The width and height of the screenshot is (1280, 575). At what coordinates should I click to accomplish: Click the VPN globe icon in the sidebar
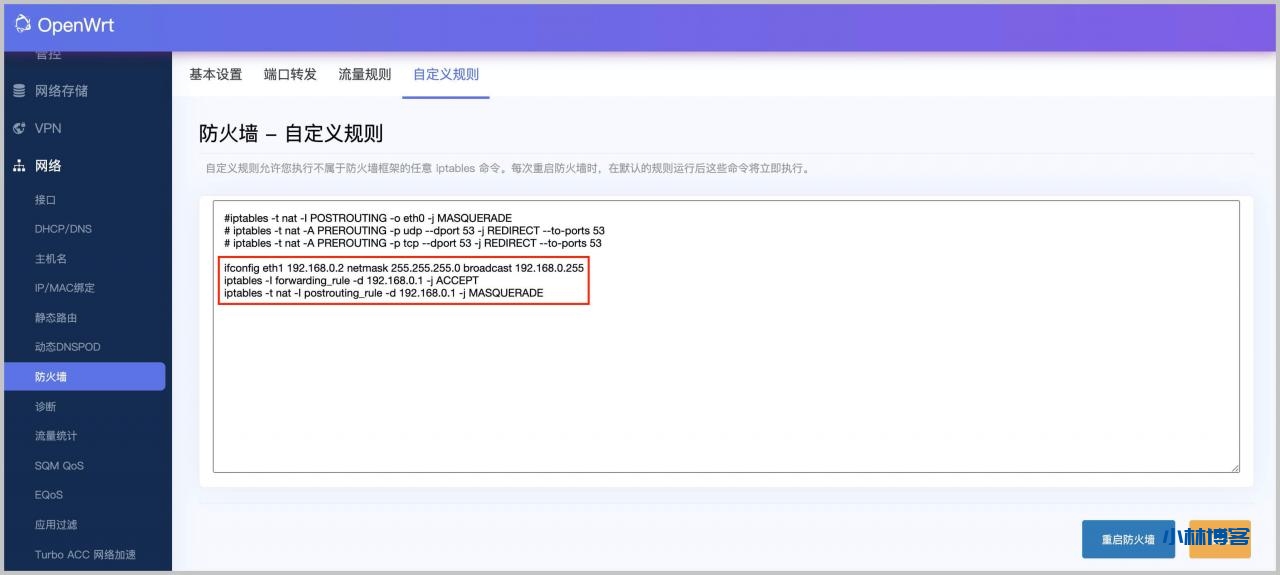coord(19,129)
